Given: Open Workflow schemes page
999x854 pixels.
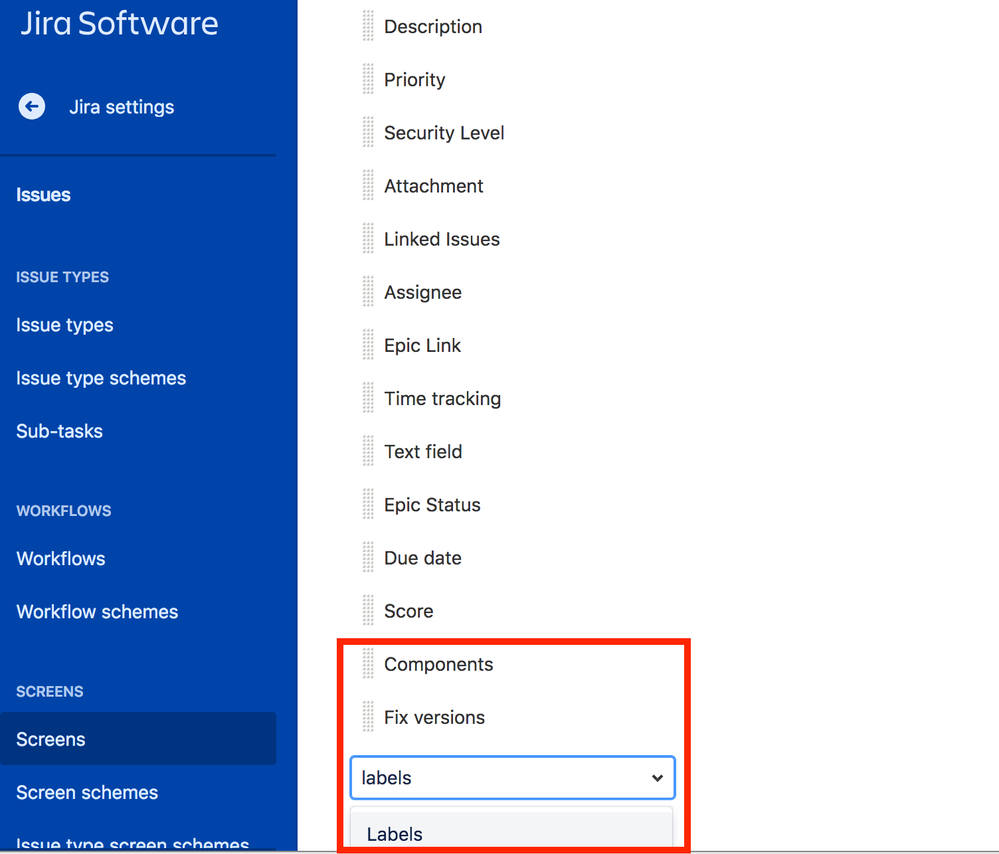Looking at the screenshot, I should pos(97,612).
